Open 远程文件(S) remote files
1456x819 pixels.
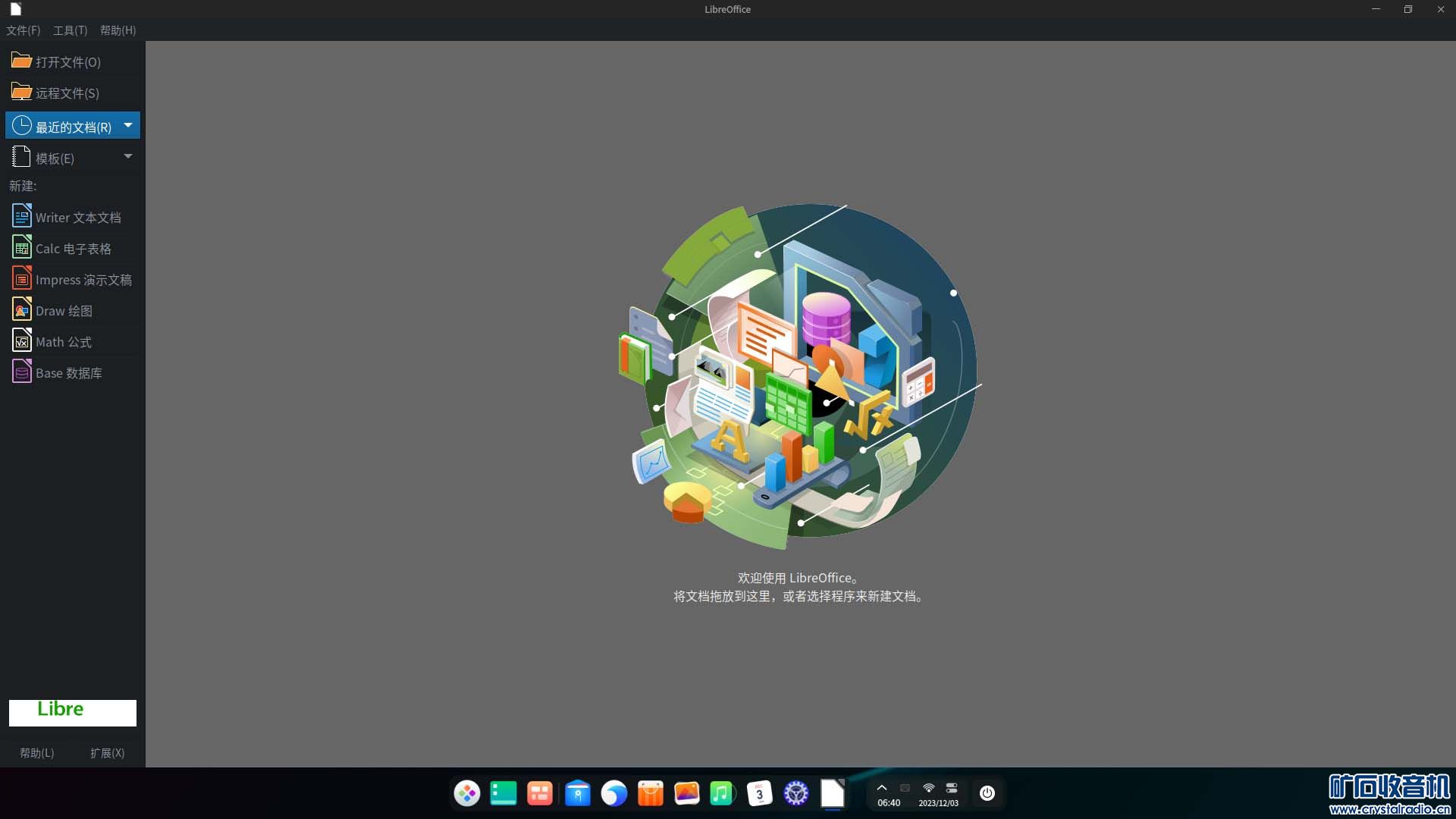pyautogui.click(x=67, y=93)
